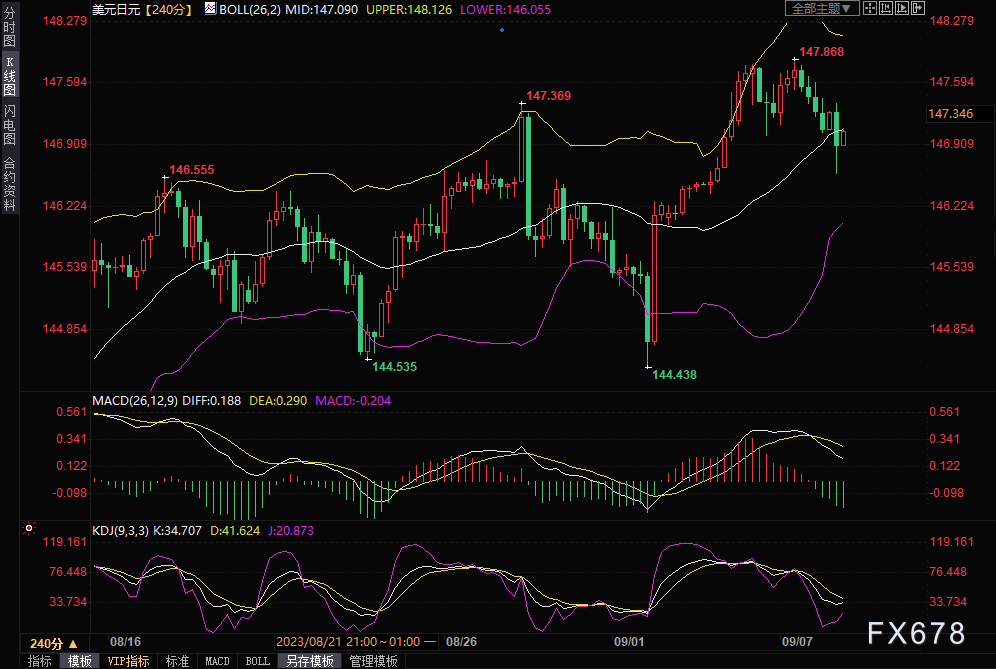Click the KDJ(9,3,3) K:34.707 label
The image size is (996, 669).
147,530
